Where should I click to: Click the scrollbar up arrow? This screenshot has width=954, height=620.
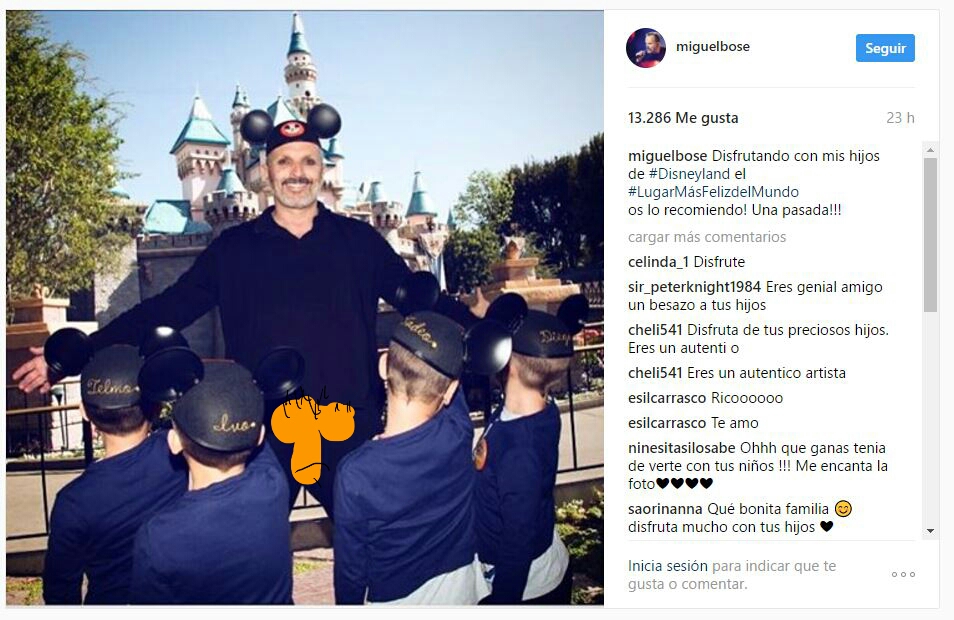930,150
